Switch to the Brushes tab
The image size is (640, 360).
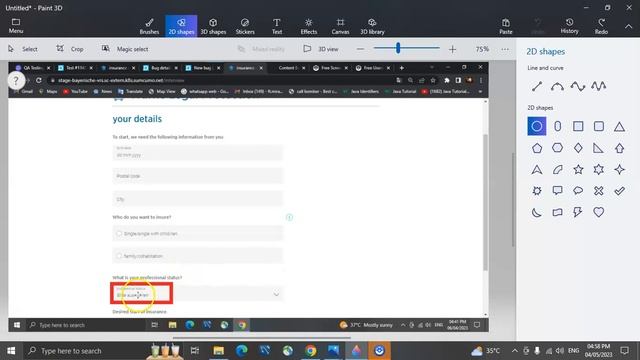(149, 26)
